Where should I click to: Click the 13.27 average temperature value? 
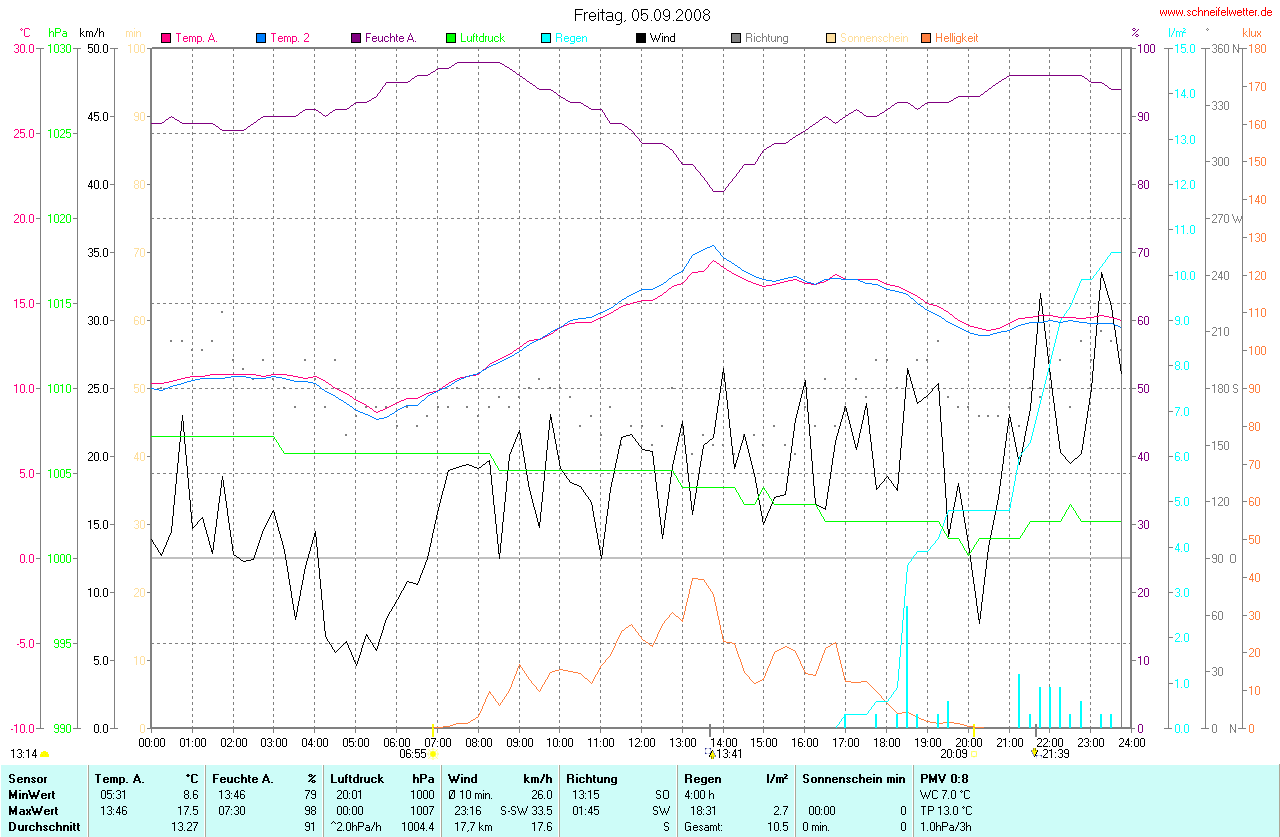[185, 827]
